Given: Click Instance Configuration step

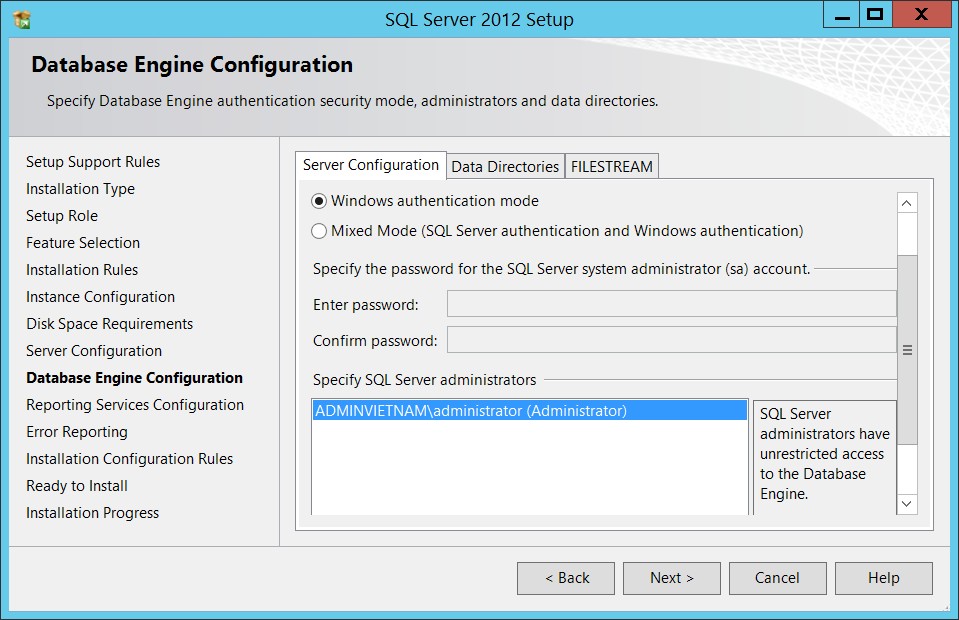Looking at the screenshot, I should pos(100,297).
